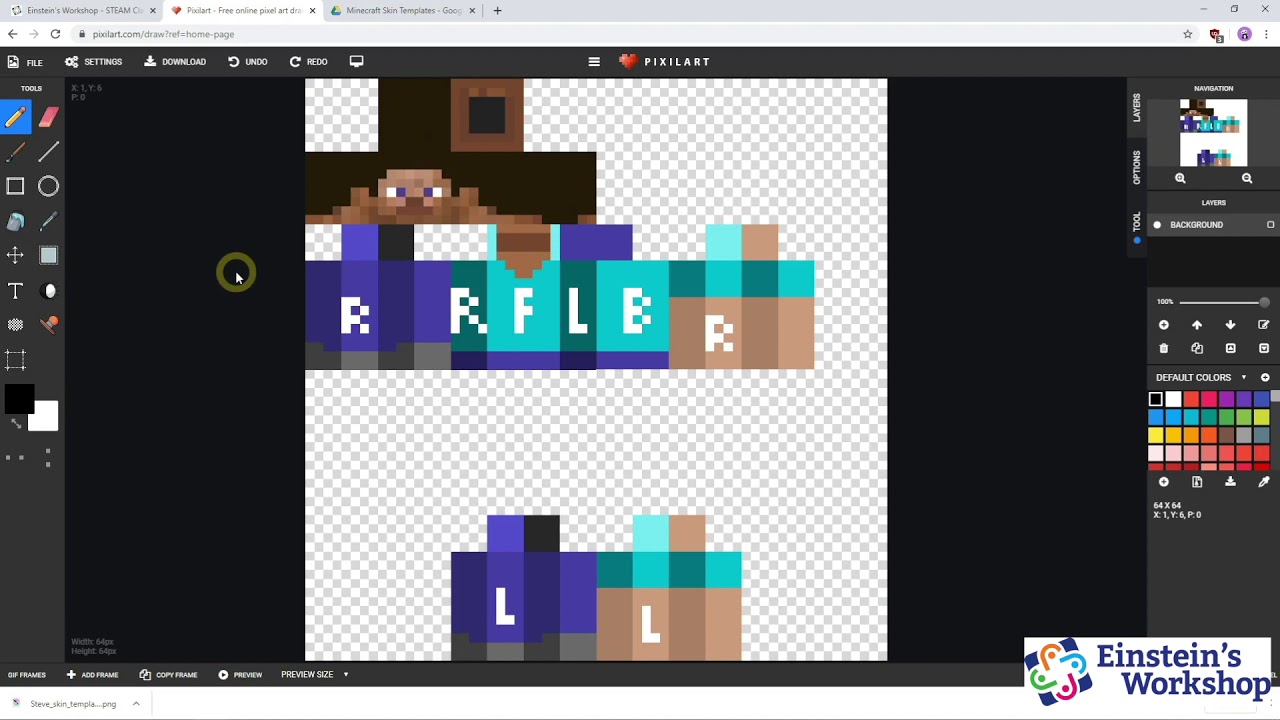The width and height of the screenshot is (1280, 720).
Task: Add new color palette plus icon
Action: click(1265, 377)
